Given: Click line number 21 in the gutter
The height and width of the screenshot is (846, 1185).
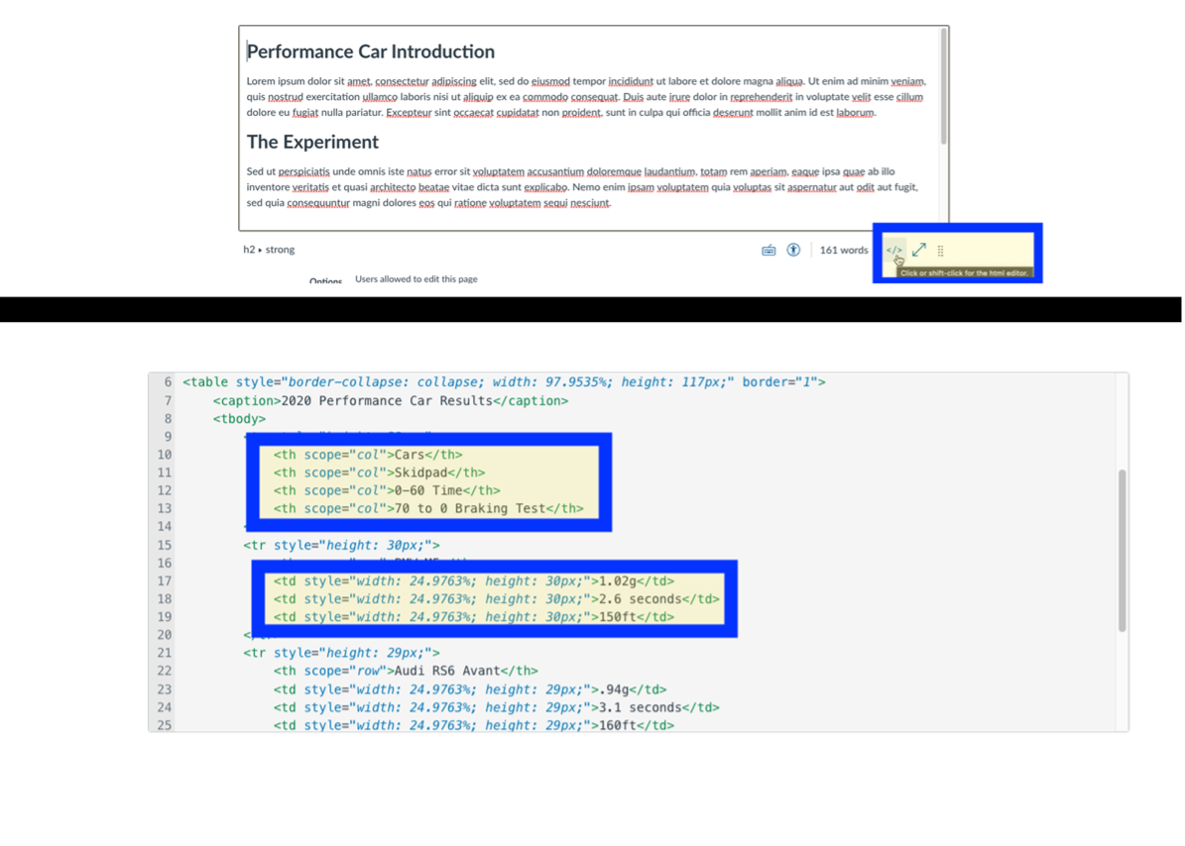Looking at the screenshot, I should tap(164, 653).
